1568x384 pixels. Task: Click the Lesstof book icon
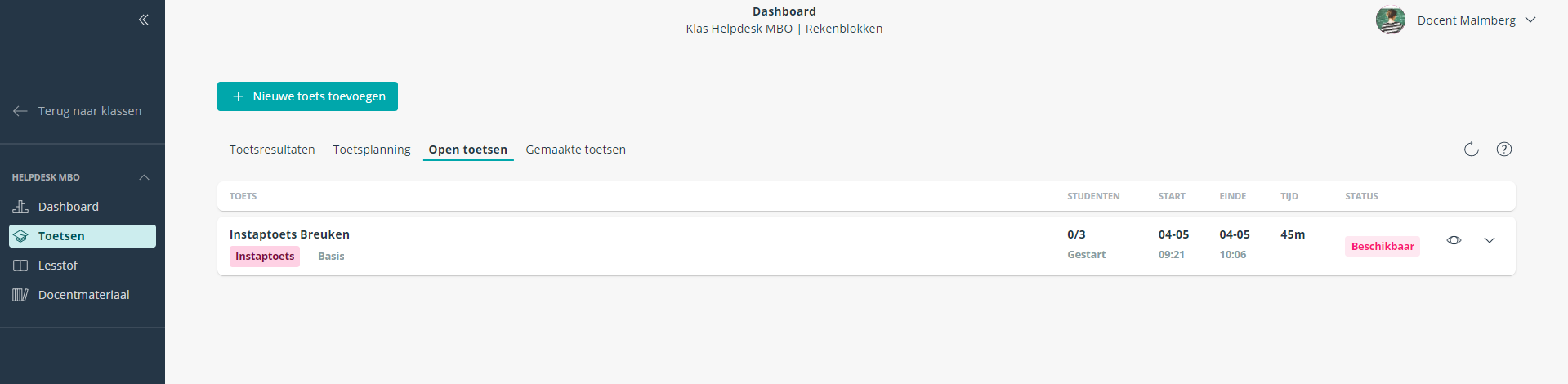[x=20, y=266]
